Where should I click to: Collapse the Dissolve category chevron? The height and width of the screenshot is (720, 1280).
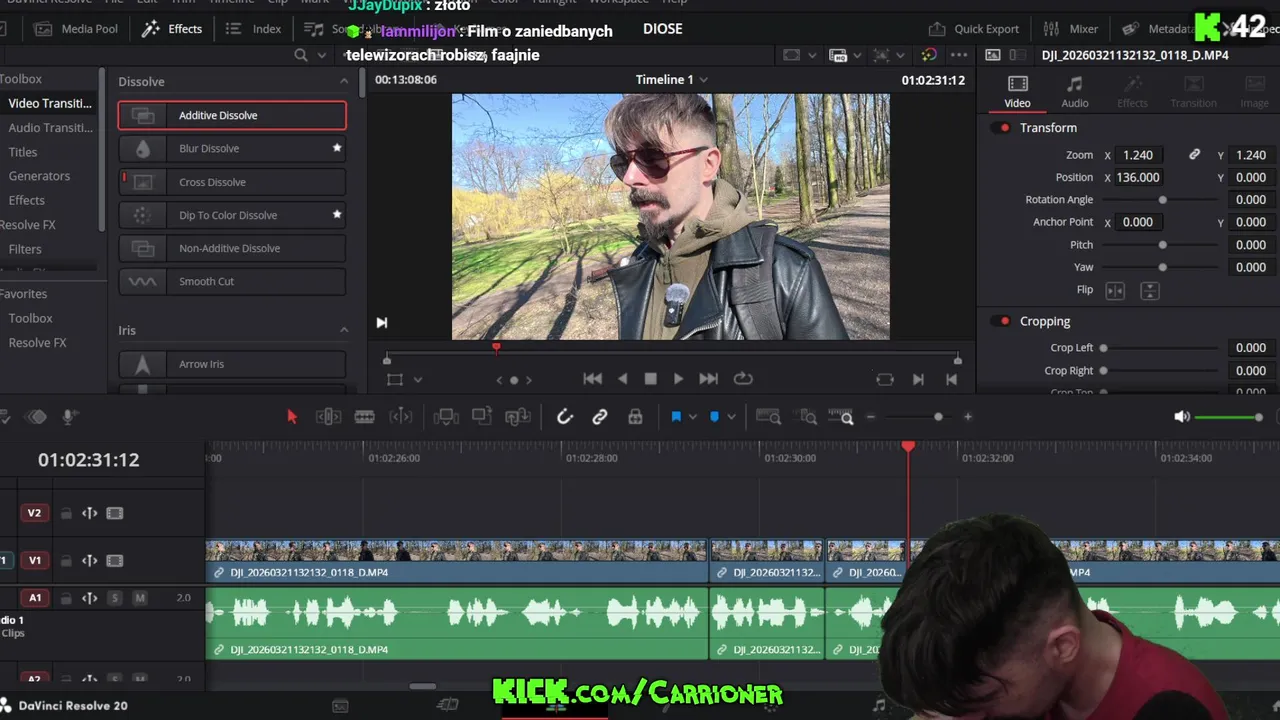coord(344,81)
